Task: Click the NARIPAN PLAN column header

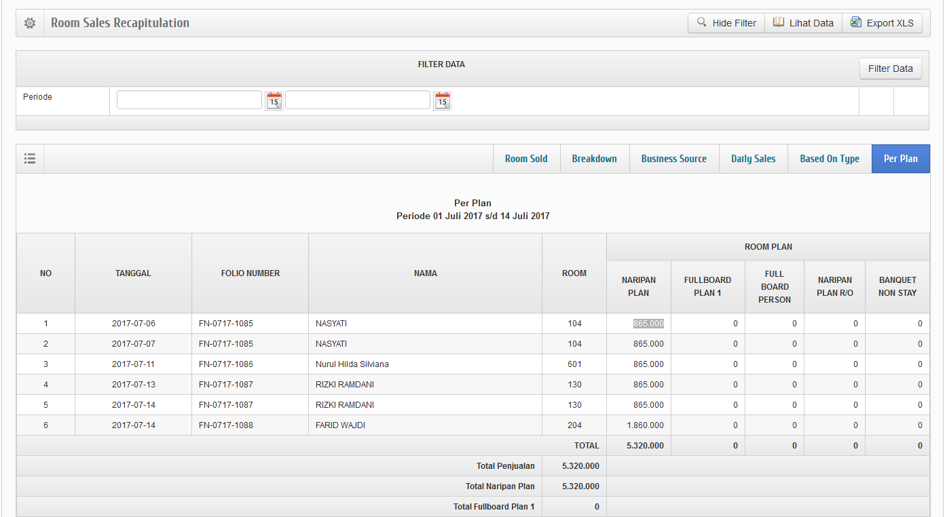Action: tap(638, 287)
